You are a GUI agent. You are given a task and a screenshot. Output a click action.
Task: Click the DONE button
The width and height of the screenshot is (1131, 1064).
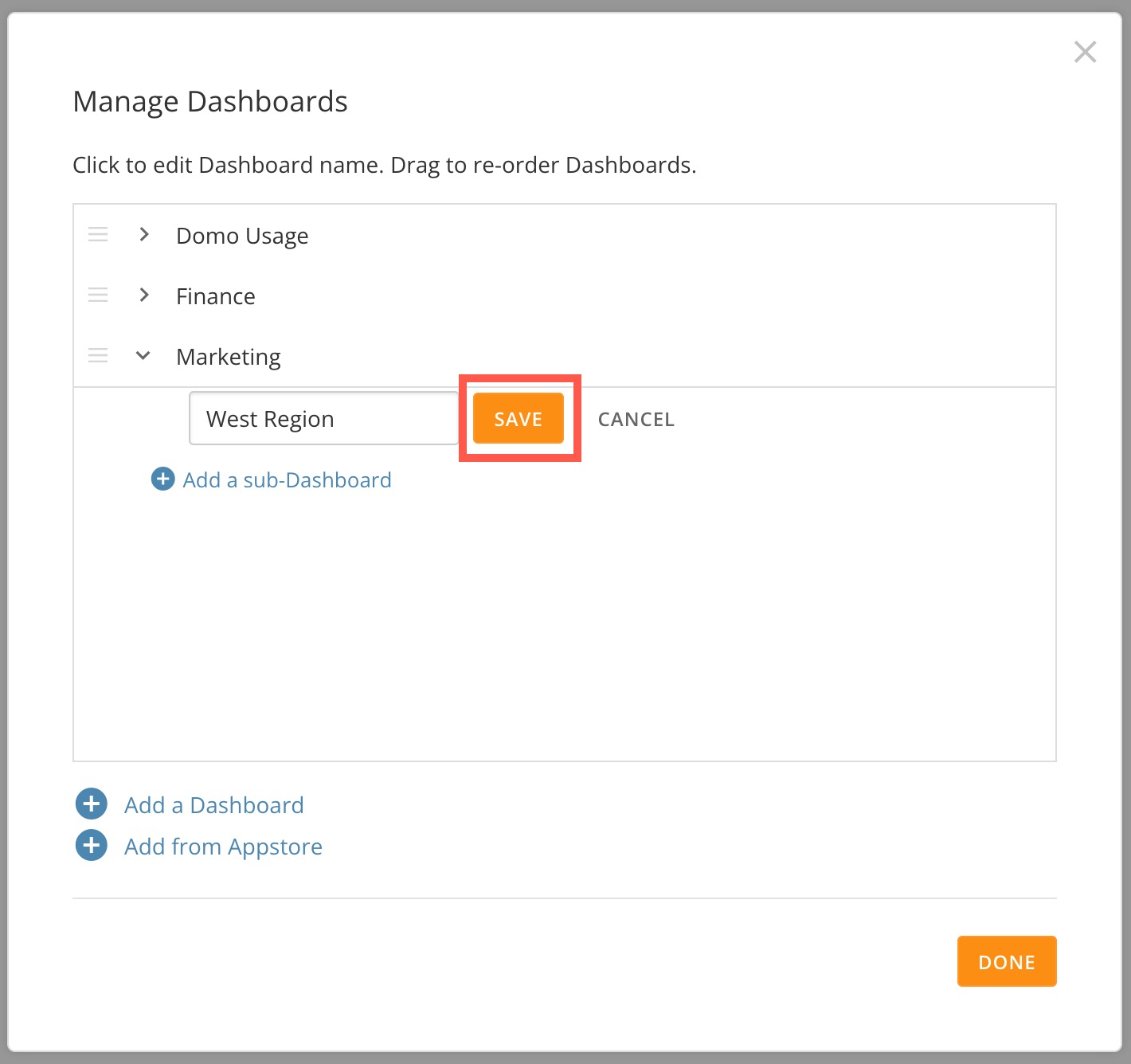(1006, 961)
